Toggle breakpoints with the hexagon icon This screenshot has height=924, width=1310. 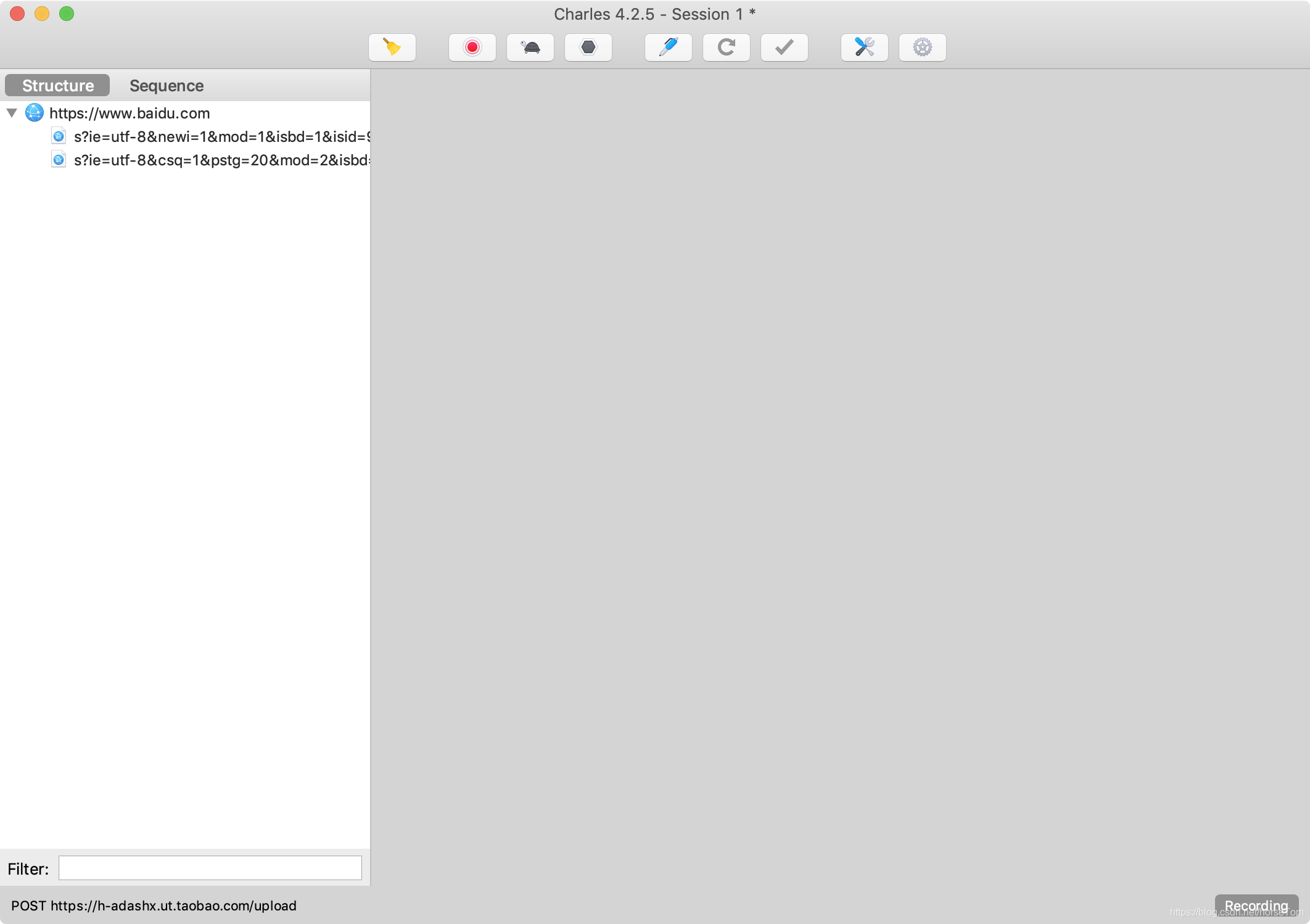588,47
